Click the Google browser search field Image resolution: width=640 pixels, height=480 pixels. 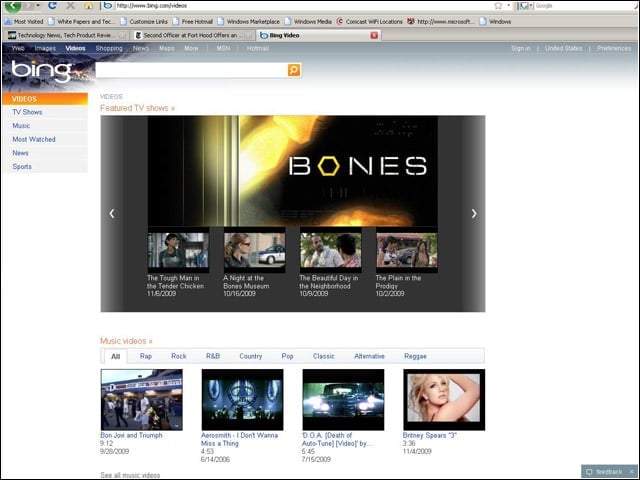(x=584, y=6)
